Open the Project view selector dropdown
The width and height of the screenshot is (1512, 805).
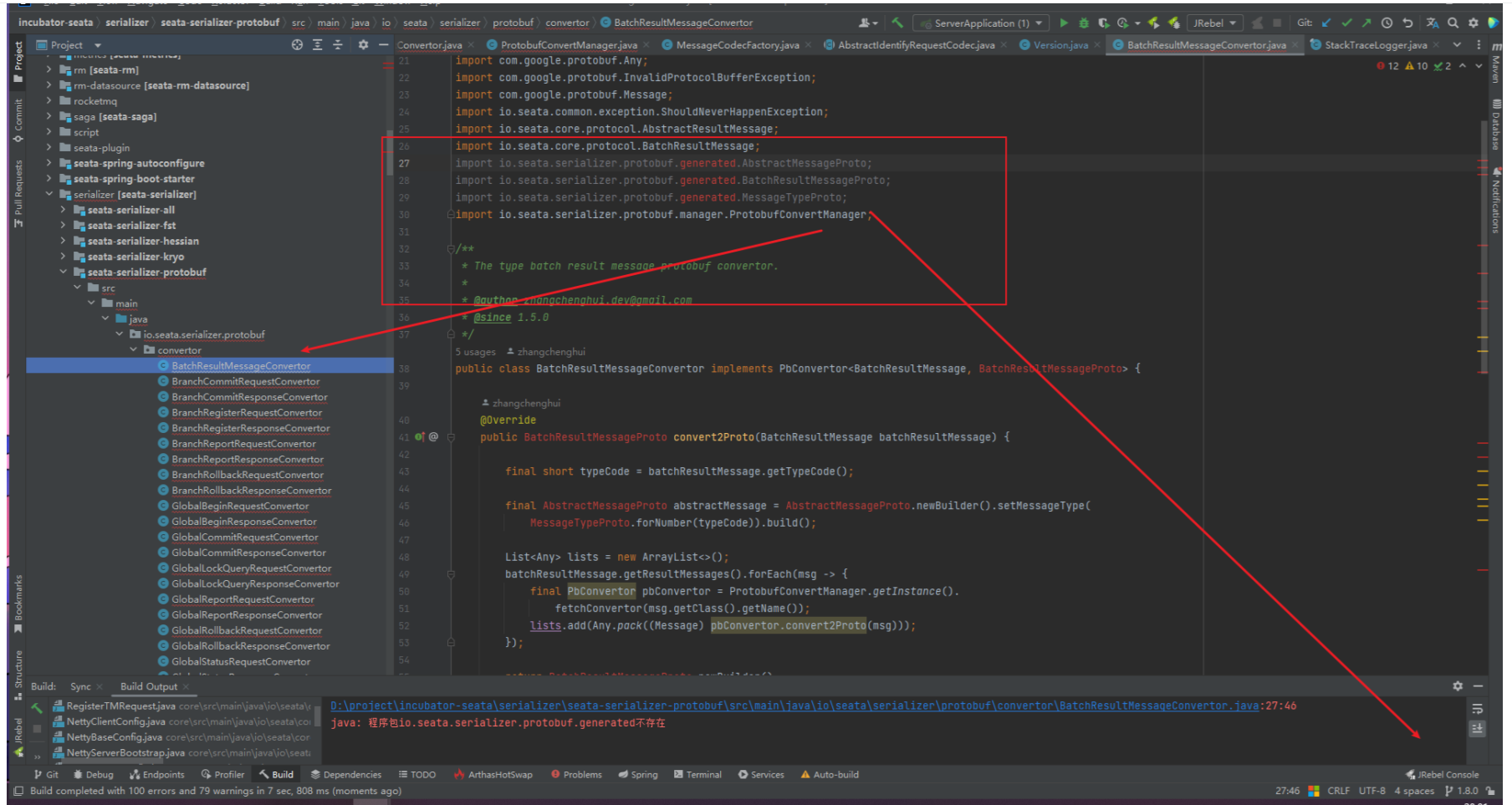pos(69,45)
